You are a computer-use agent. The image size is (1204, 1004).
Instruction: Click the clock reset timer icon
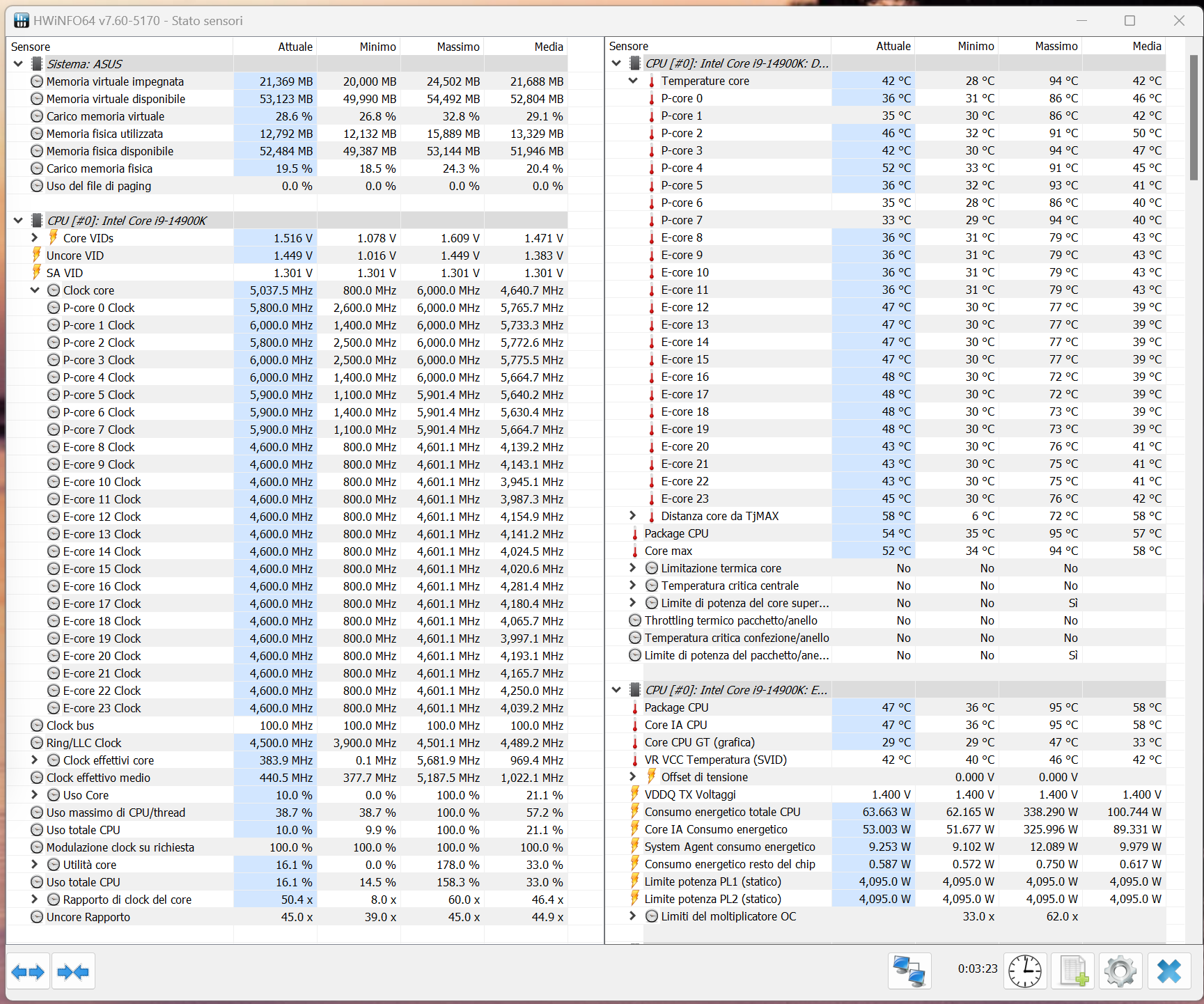pos(1025,971)
